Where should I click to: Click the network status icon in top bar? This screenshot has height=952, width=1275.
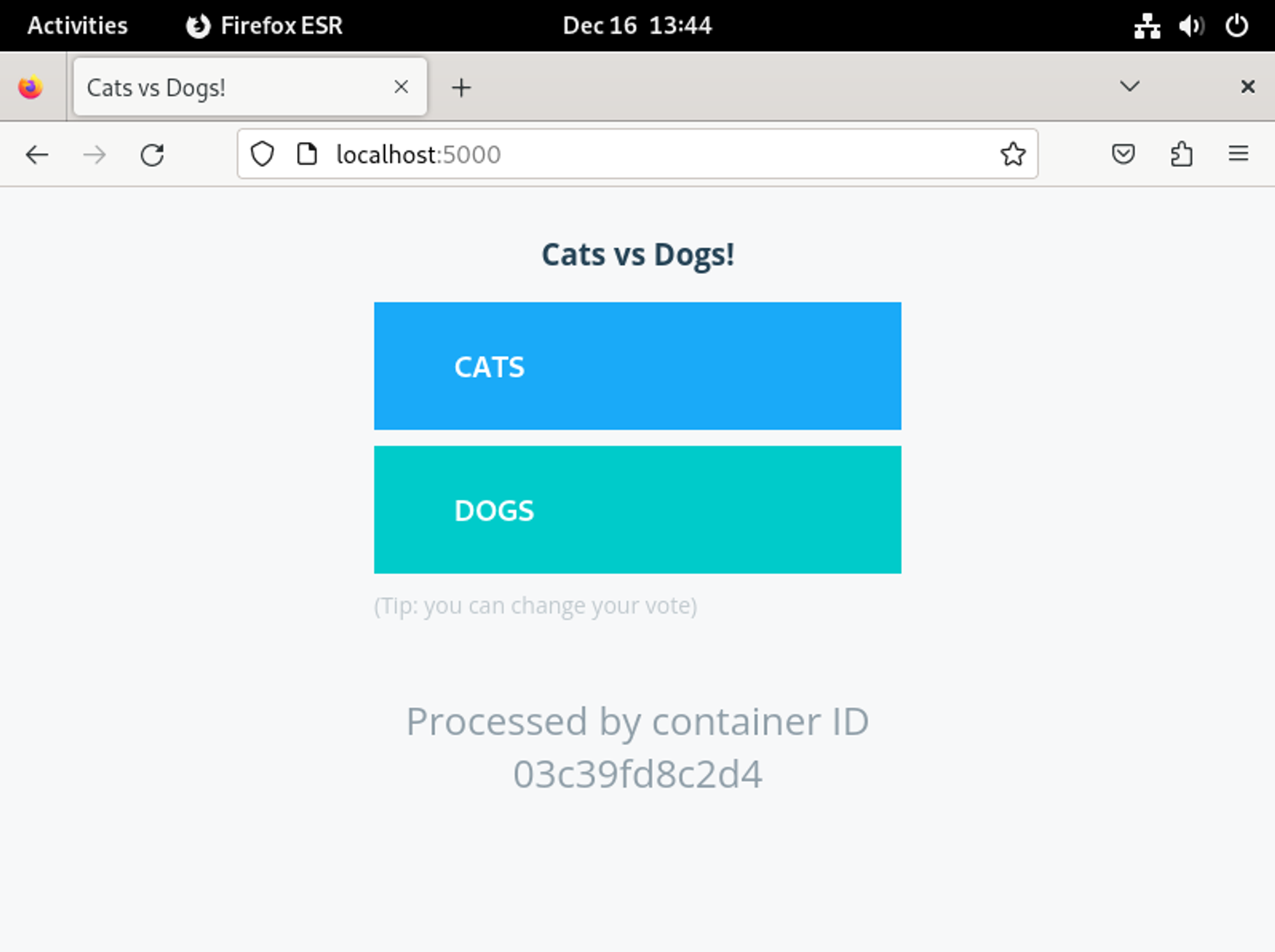pos(1146,25)
